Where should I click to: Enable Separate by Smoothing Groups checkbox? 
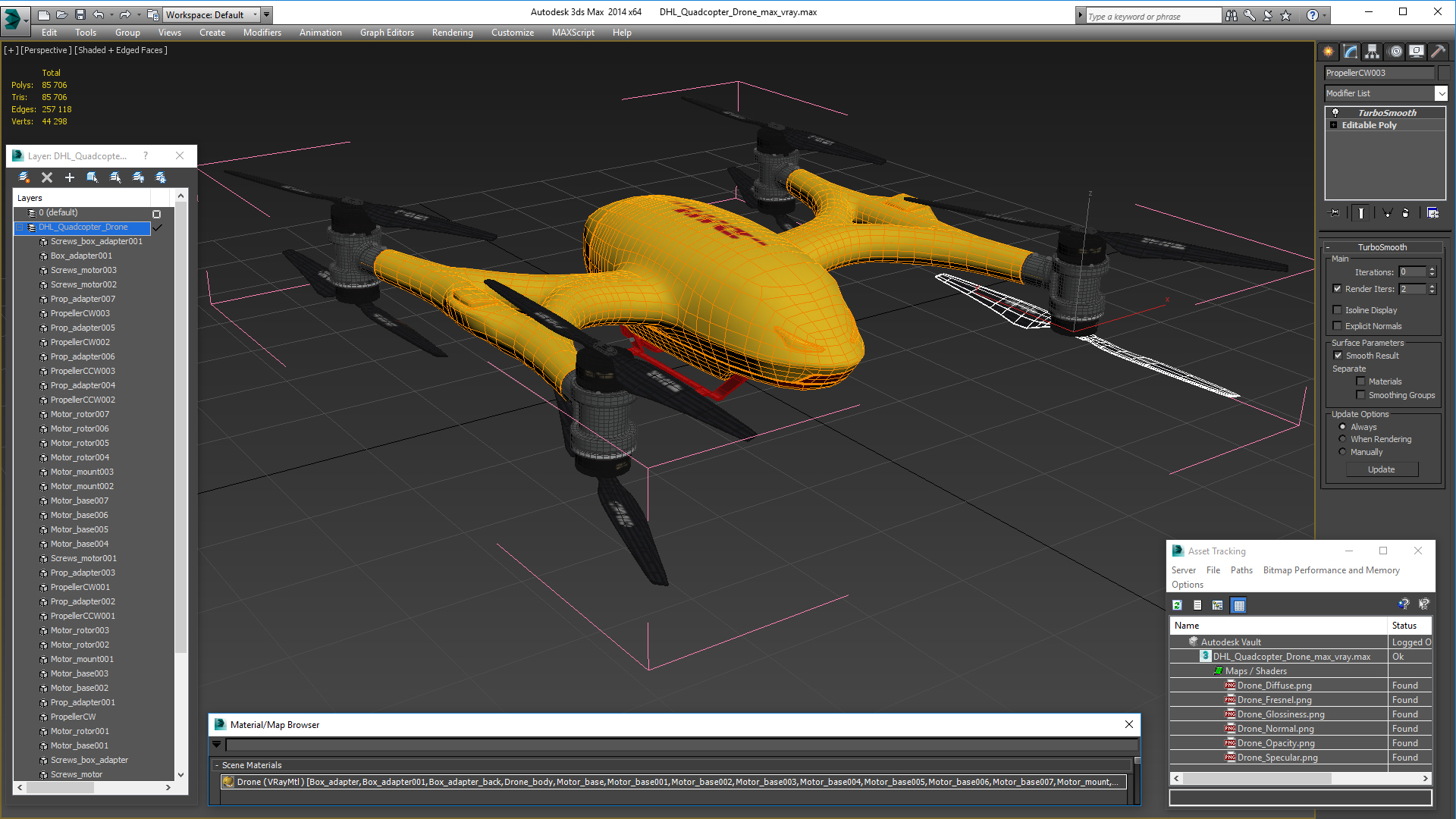1361,395
